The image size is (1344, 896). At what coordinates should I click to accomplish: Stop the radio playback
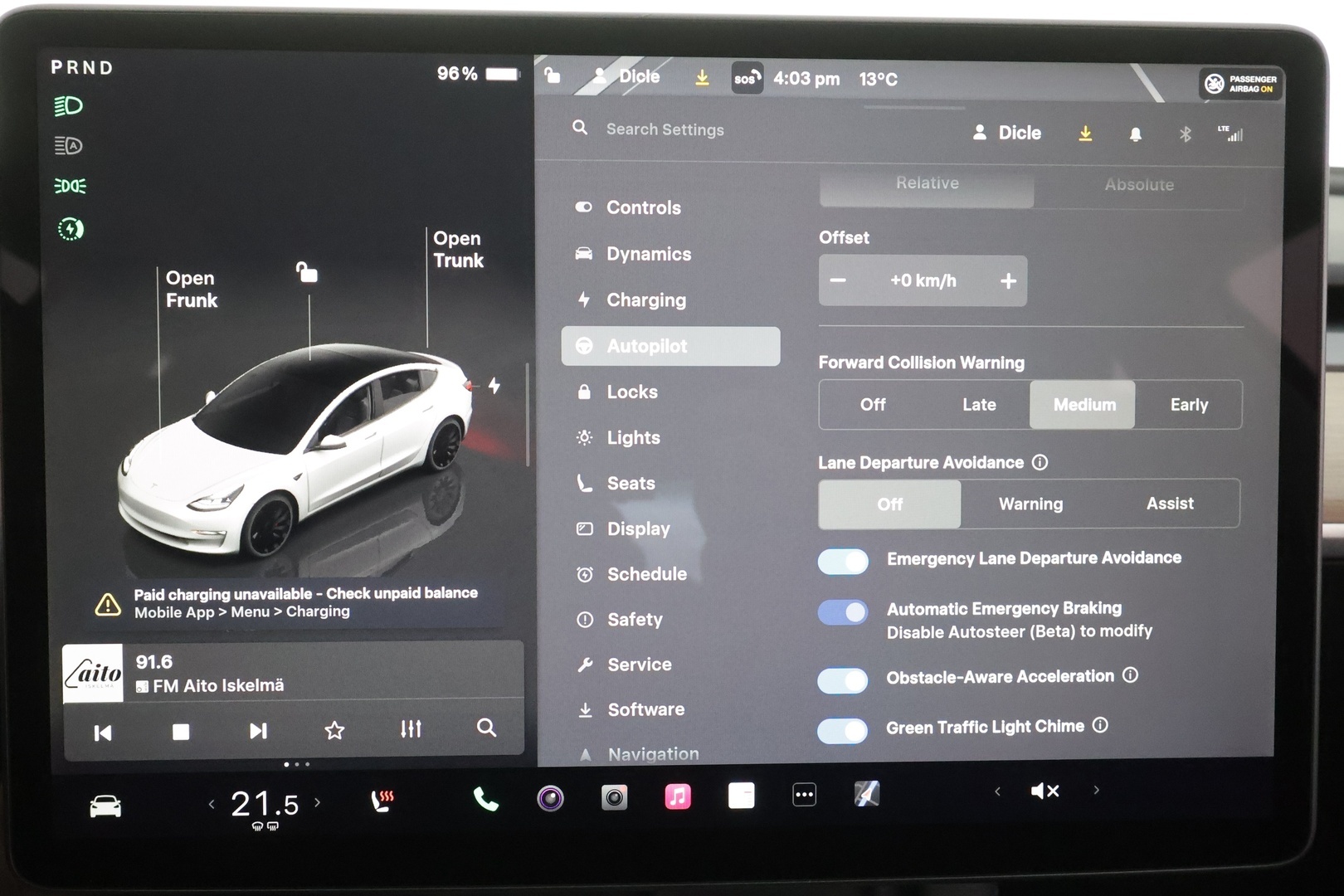coord(180,732)
